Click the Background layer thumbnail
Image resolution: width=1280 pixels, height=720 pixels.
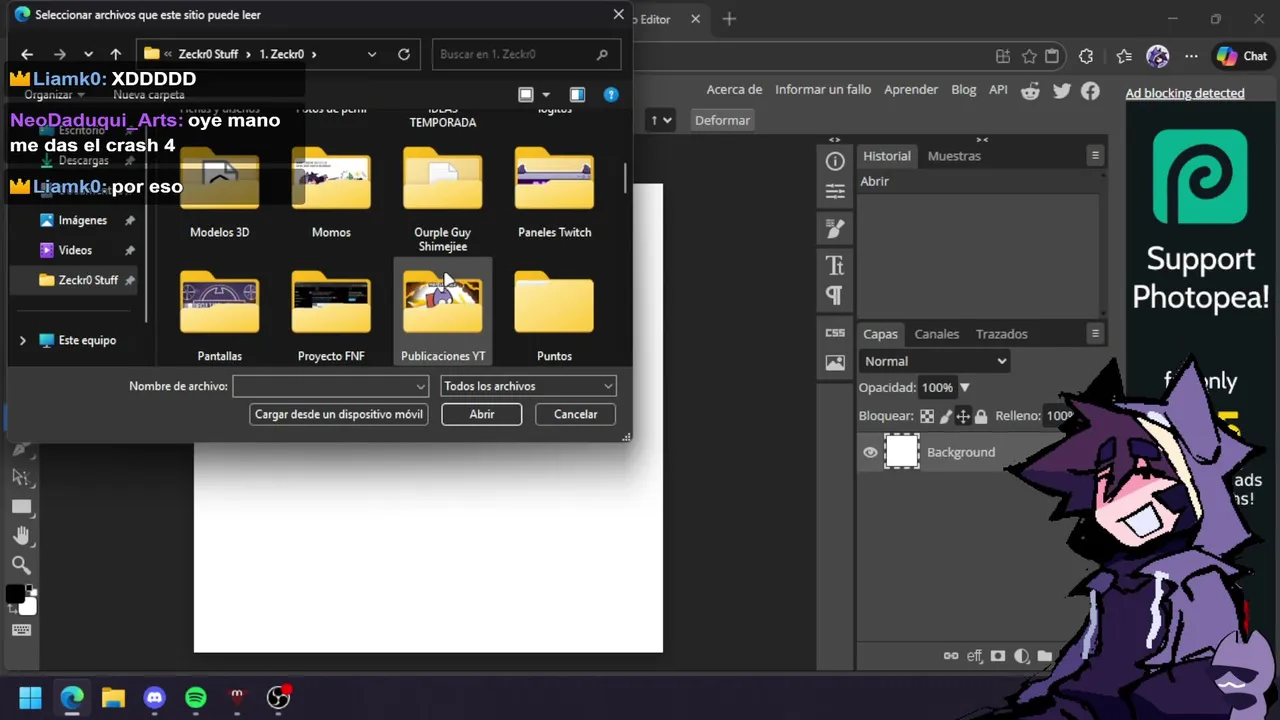(x=902, y=452)
